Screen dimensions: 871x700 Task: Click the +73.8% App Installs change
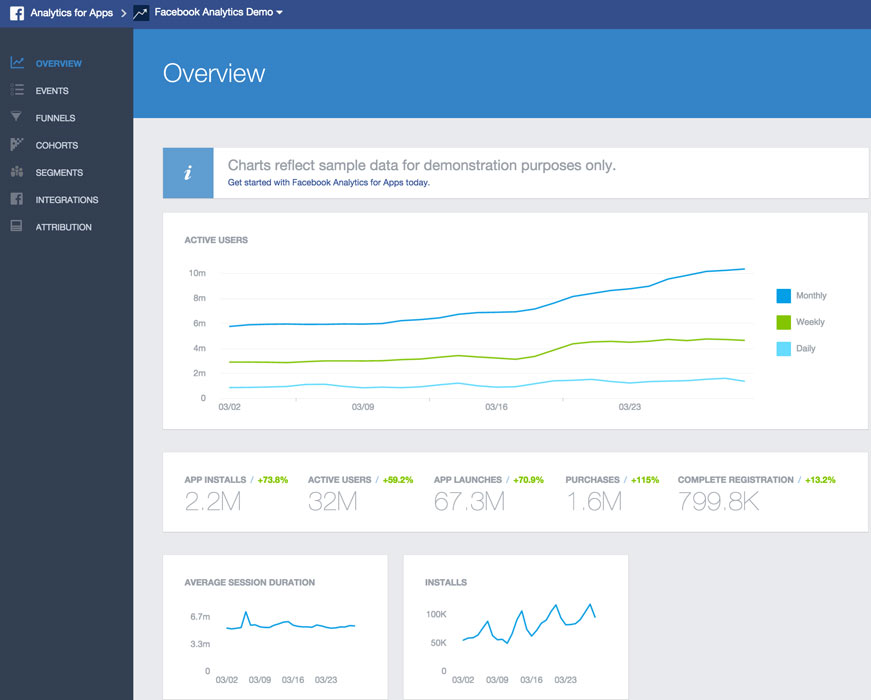[273, 480]
